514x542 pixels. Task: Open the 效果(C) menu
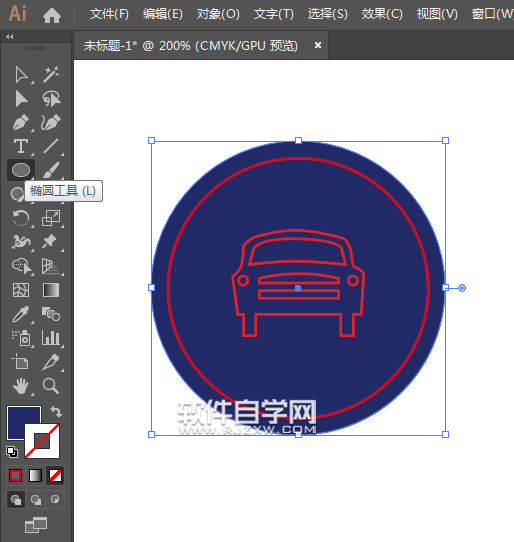[382, 14]
